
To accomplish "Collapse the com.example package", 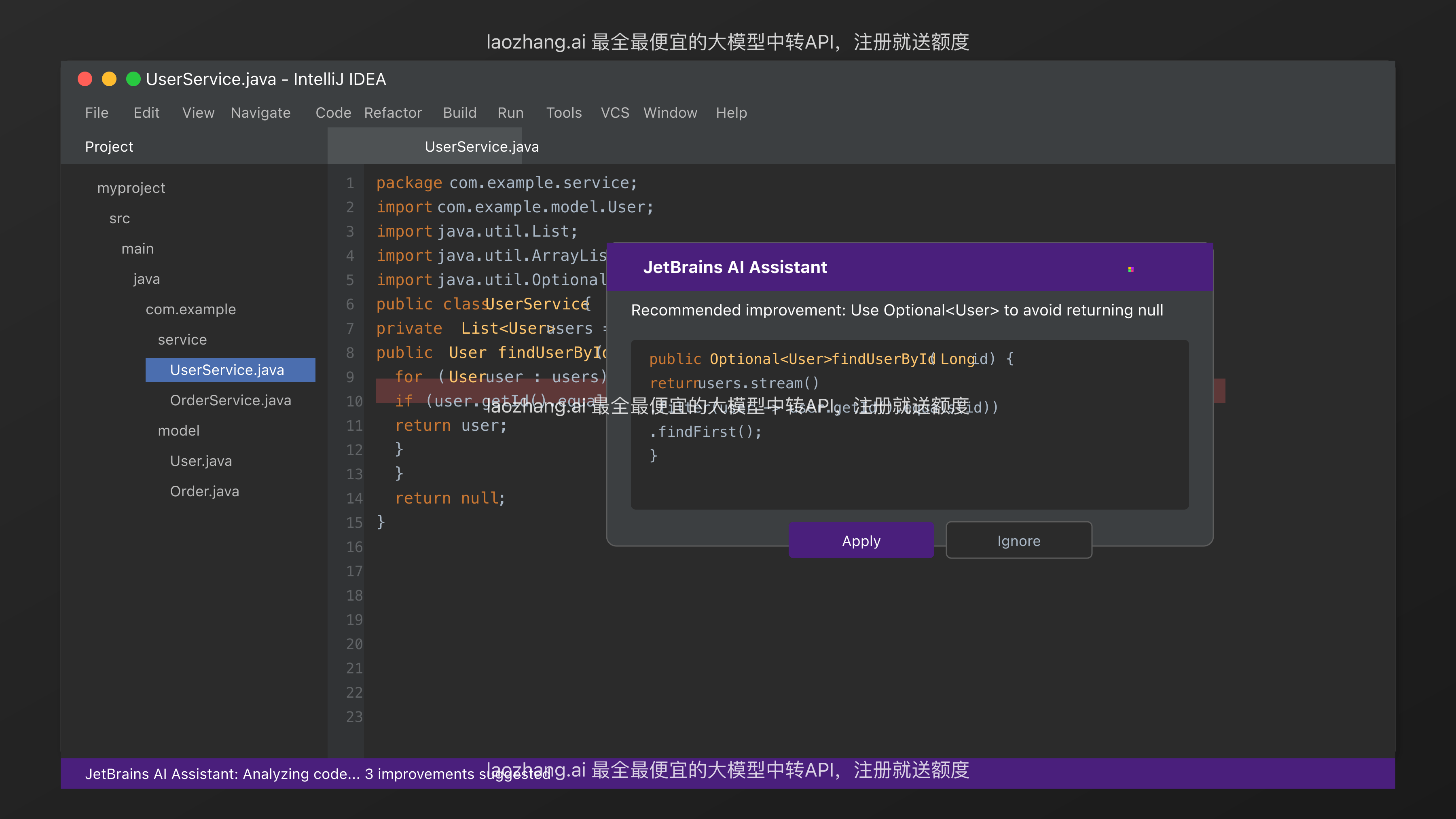I will 190,309.
